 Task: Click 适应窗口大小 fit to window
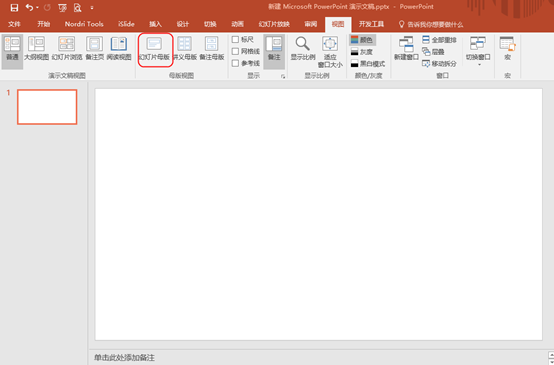[x=330, y=52]
